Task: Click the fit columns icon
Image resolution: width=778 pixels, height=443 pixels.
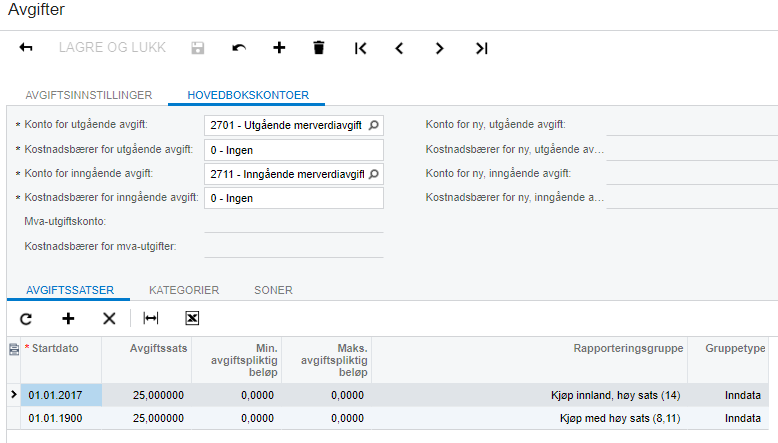Action: pyautogui.click(x=151, y=318)
